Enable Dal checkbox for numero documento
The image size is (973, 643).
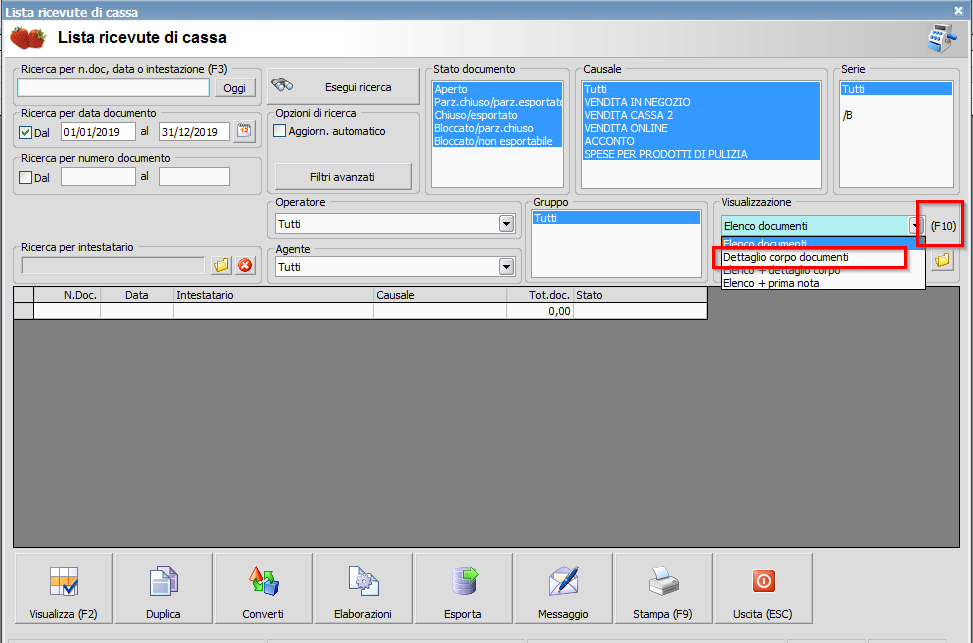click(25, 178)
